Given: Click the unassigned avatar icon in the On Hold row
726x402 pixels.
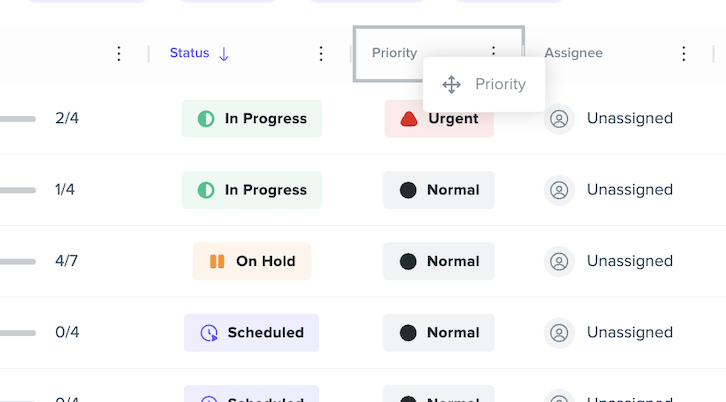Looking at the screenshot, I should point(559,262).
